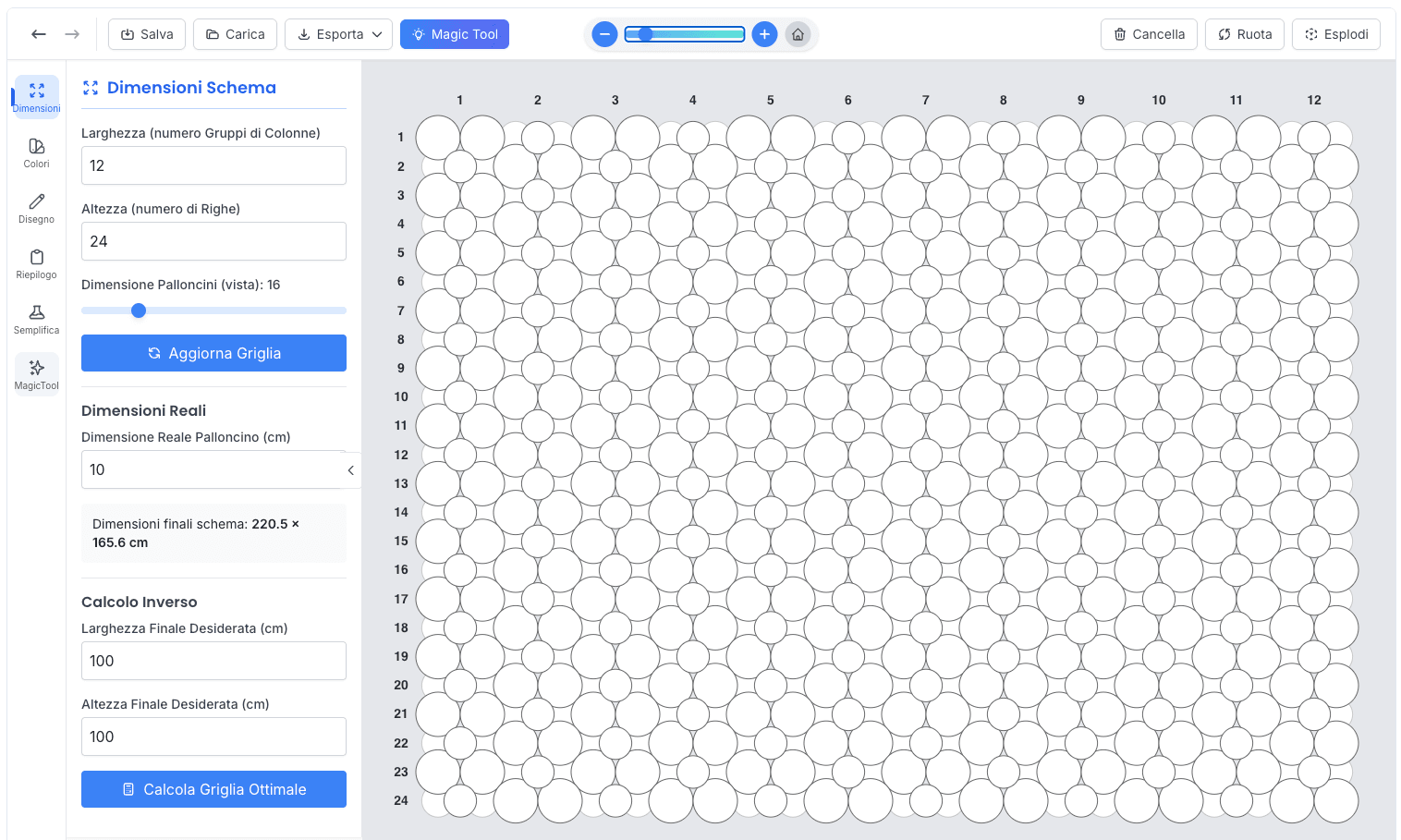This screenshot has width=1401, height=840.
Task: Click the Calcola Griglia Ottimale button
Action: pyautogui.click(x=213, y=789)
